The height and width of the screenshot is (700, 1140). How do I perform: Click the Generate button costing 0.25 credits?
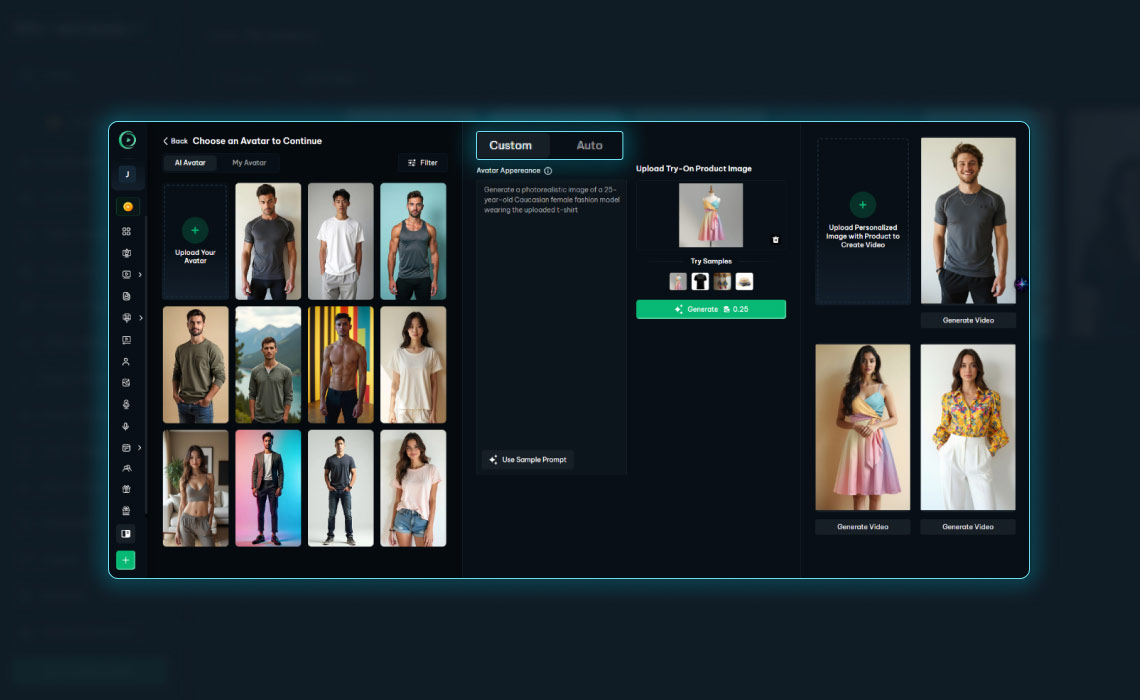(711, 309)
